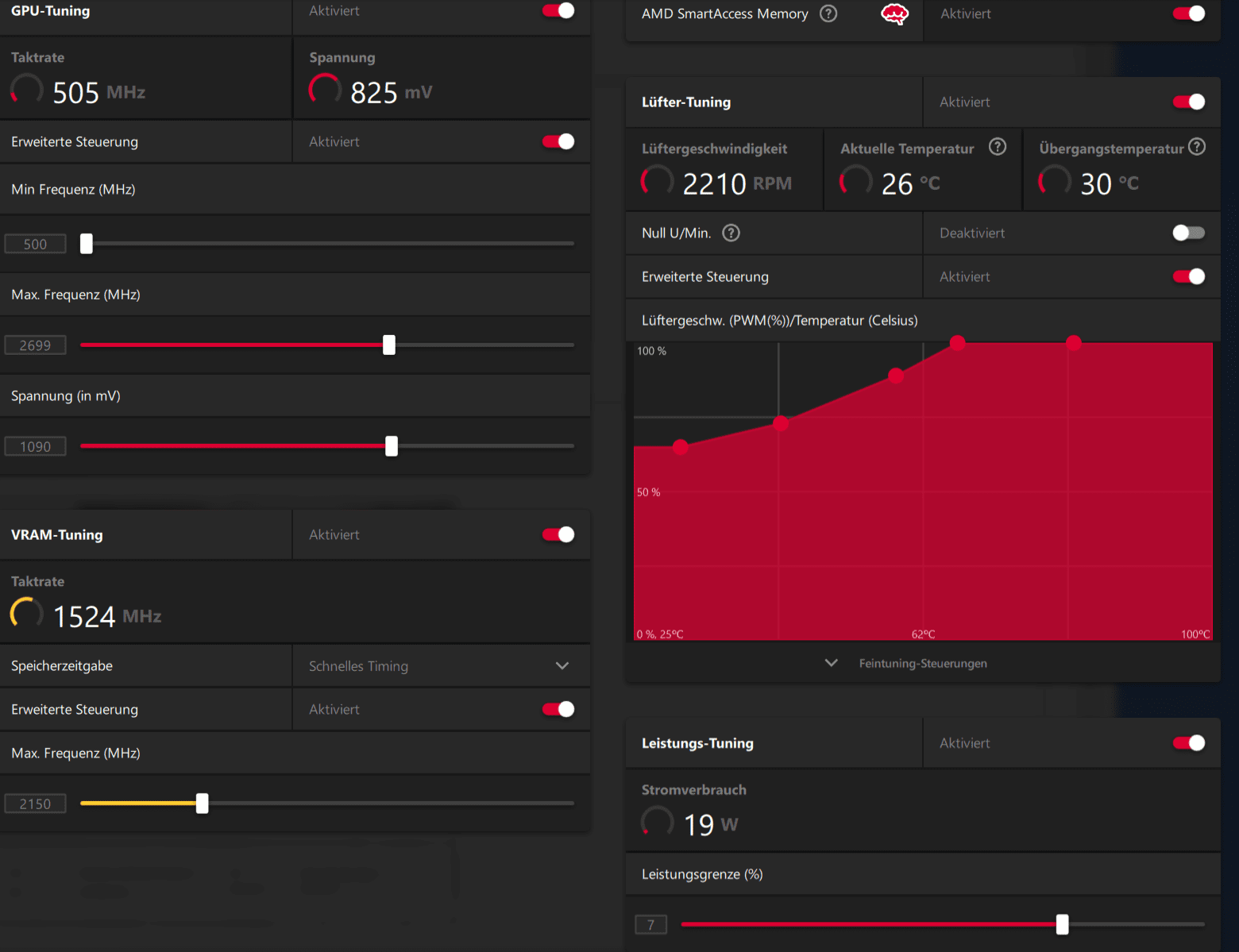The width and height of the screenshot is (1239, 952).
Task: Click the VRAM Max. Frequenz slider handle
Action: pos(203,804)
